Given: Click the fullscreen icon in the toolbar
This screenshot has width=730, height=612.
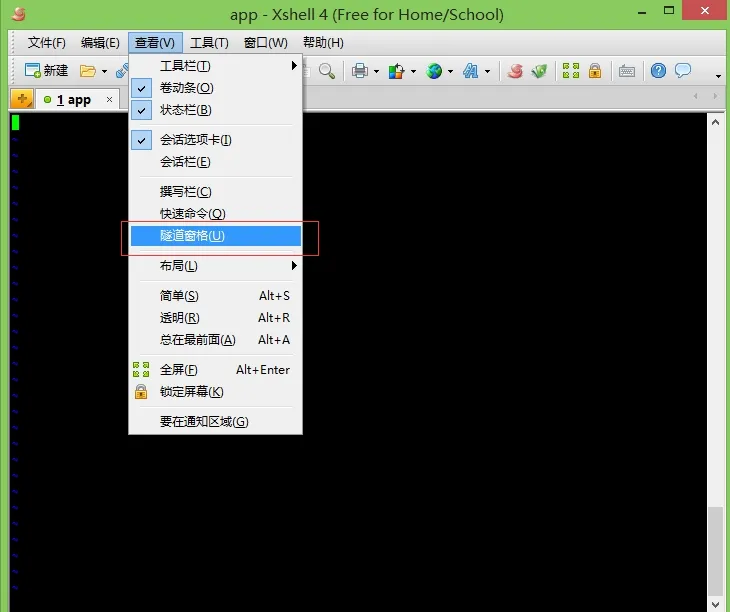Looking at the screenshot, I should coord(571,71).
